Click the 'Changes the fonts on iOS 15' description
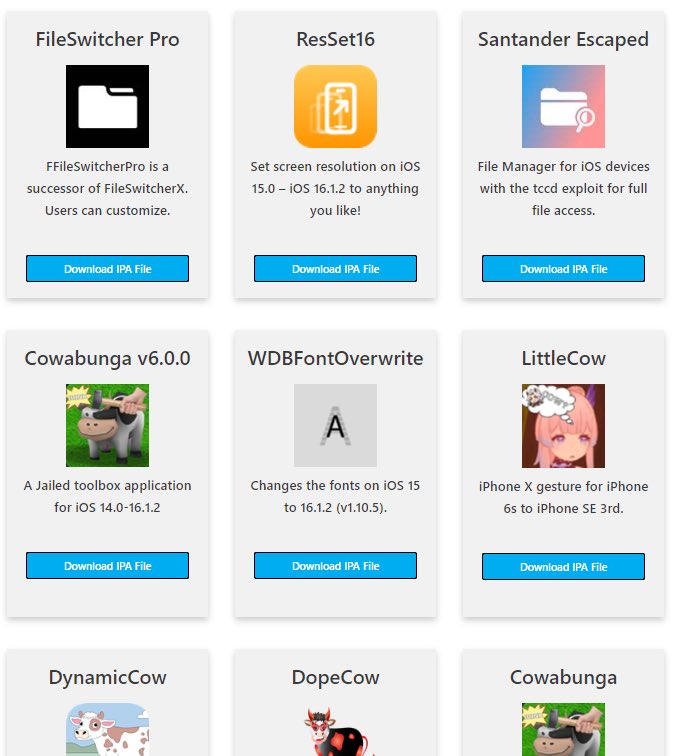 coord(336,496)
